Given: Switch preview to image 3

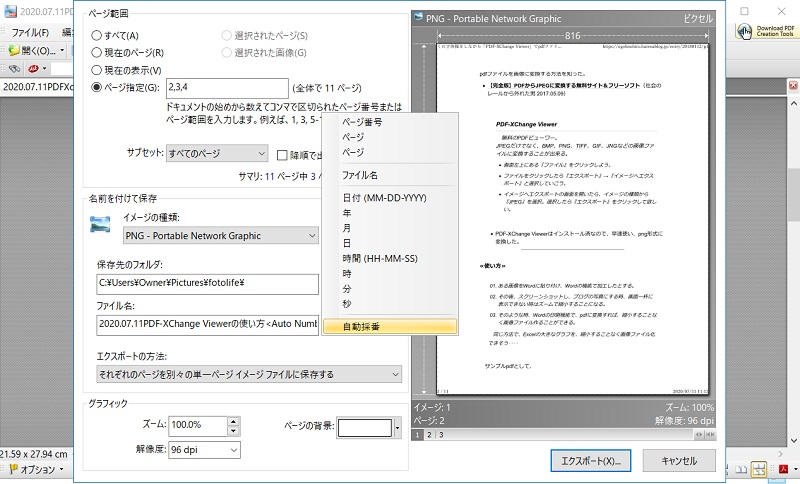Looking at the screenshot, I should [441, 435].
